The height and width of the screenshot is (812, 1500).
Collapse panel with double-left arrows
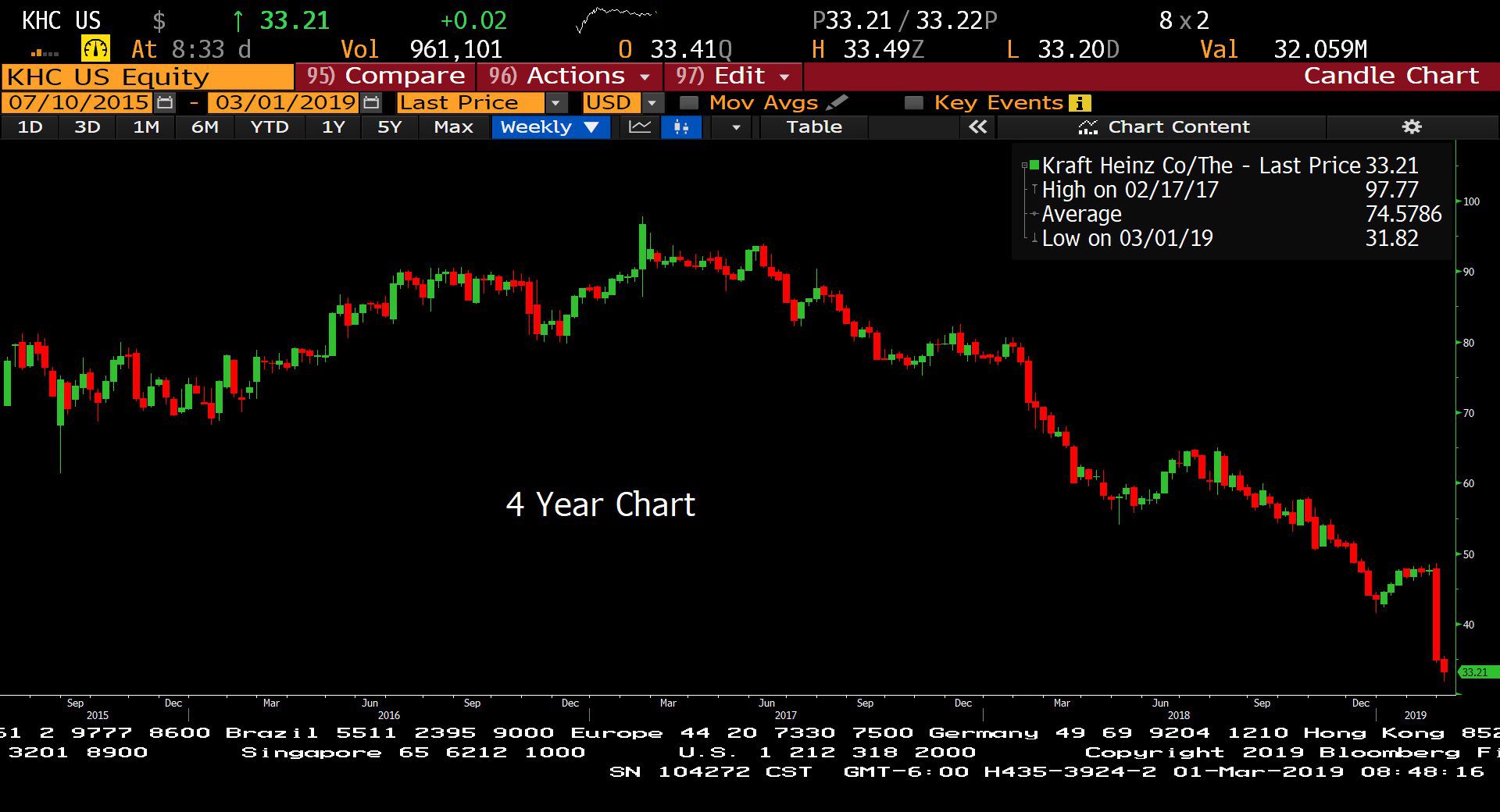pos(977,126)
